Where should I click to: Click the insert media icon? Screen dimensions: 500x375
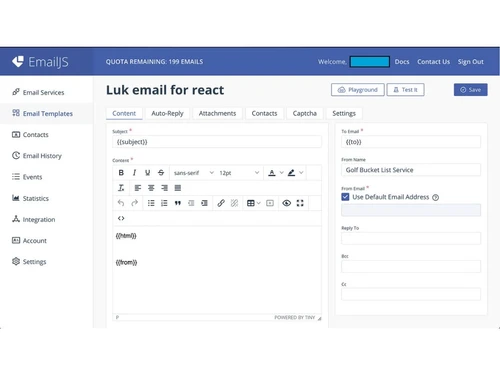pyautogui.click(x=270, y=203)
